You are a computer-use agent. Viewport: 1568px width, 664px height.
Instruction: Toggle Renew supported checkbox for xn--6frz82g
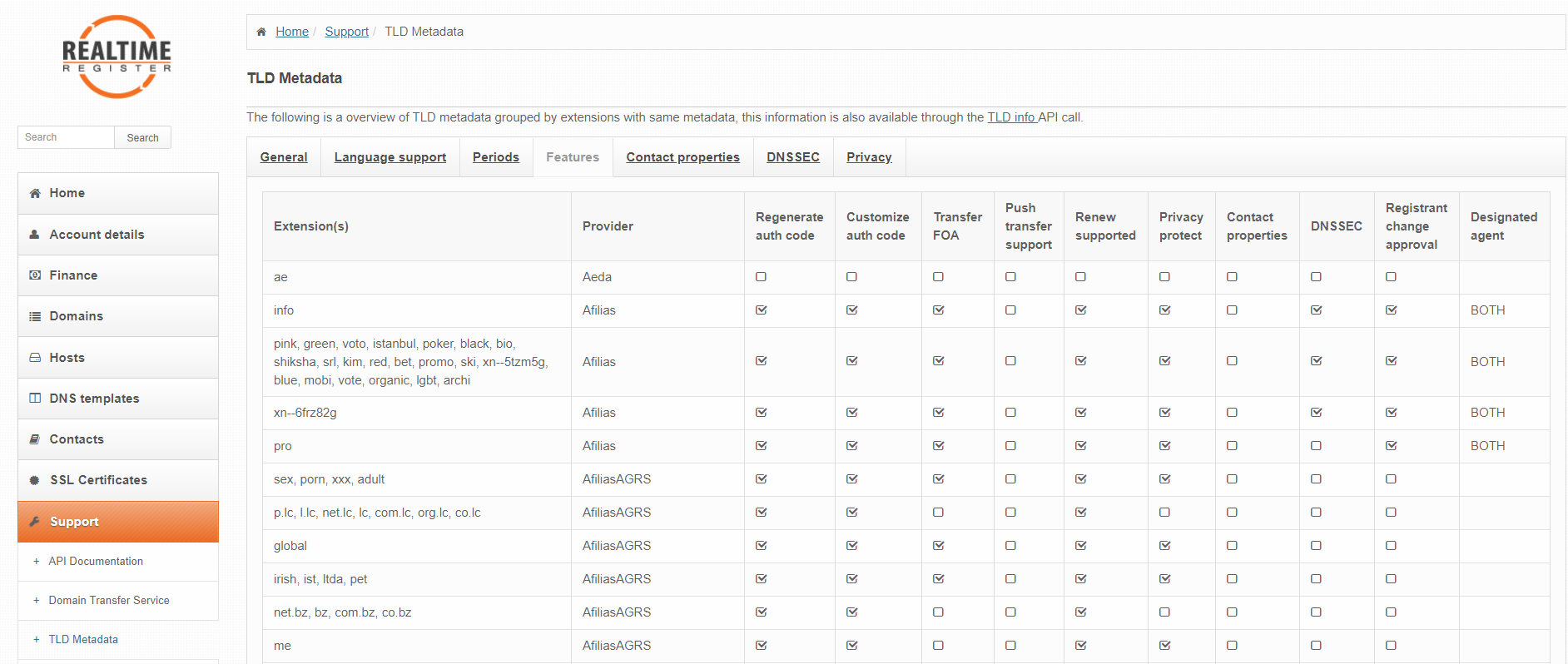(x=1080, y=413)
